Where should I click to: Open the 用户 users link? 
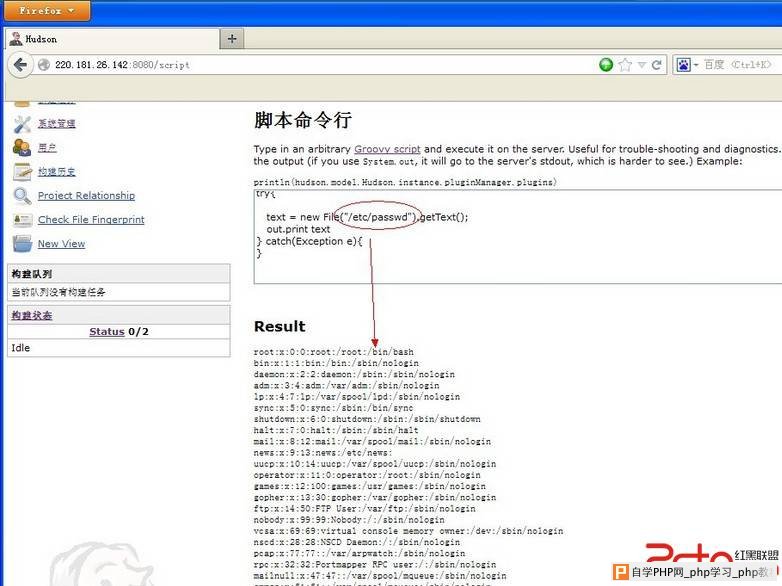point(47,148)
